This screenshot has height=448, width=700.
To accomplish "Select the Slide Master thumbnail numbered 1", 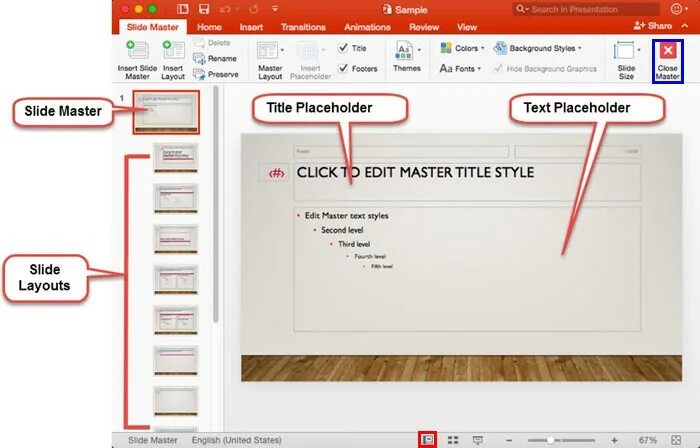I will tap(166, 112).
